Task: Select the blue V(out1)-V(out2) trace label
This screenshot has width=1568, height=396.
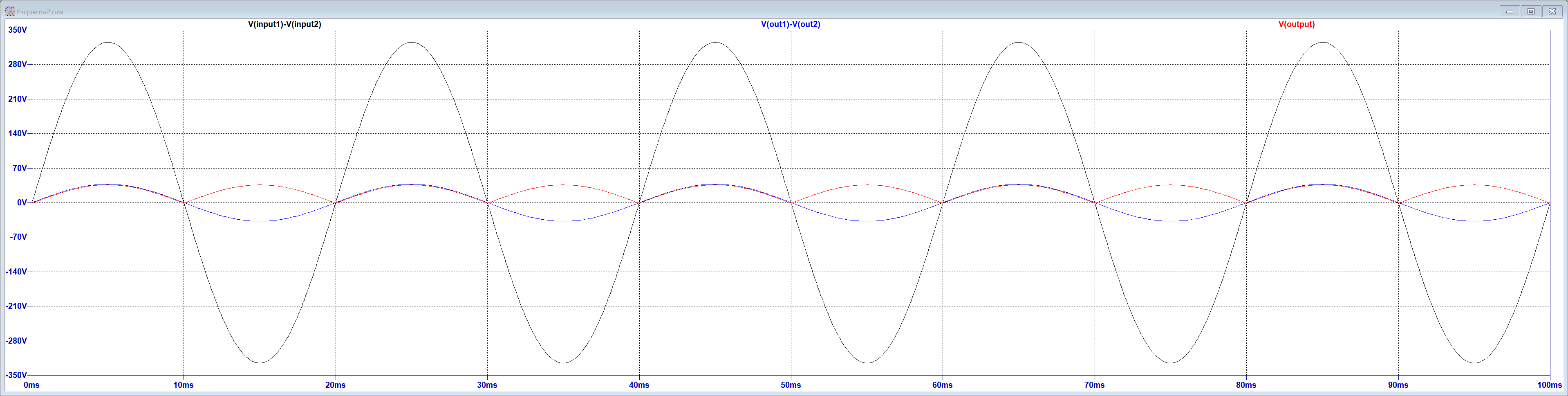Action: [x=790, y=25]
